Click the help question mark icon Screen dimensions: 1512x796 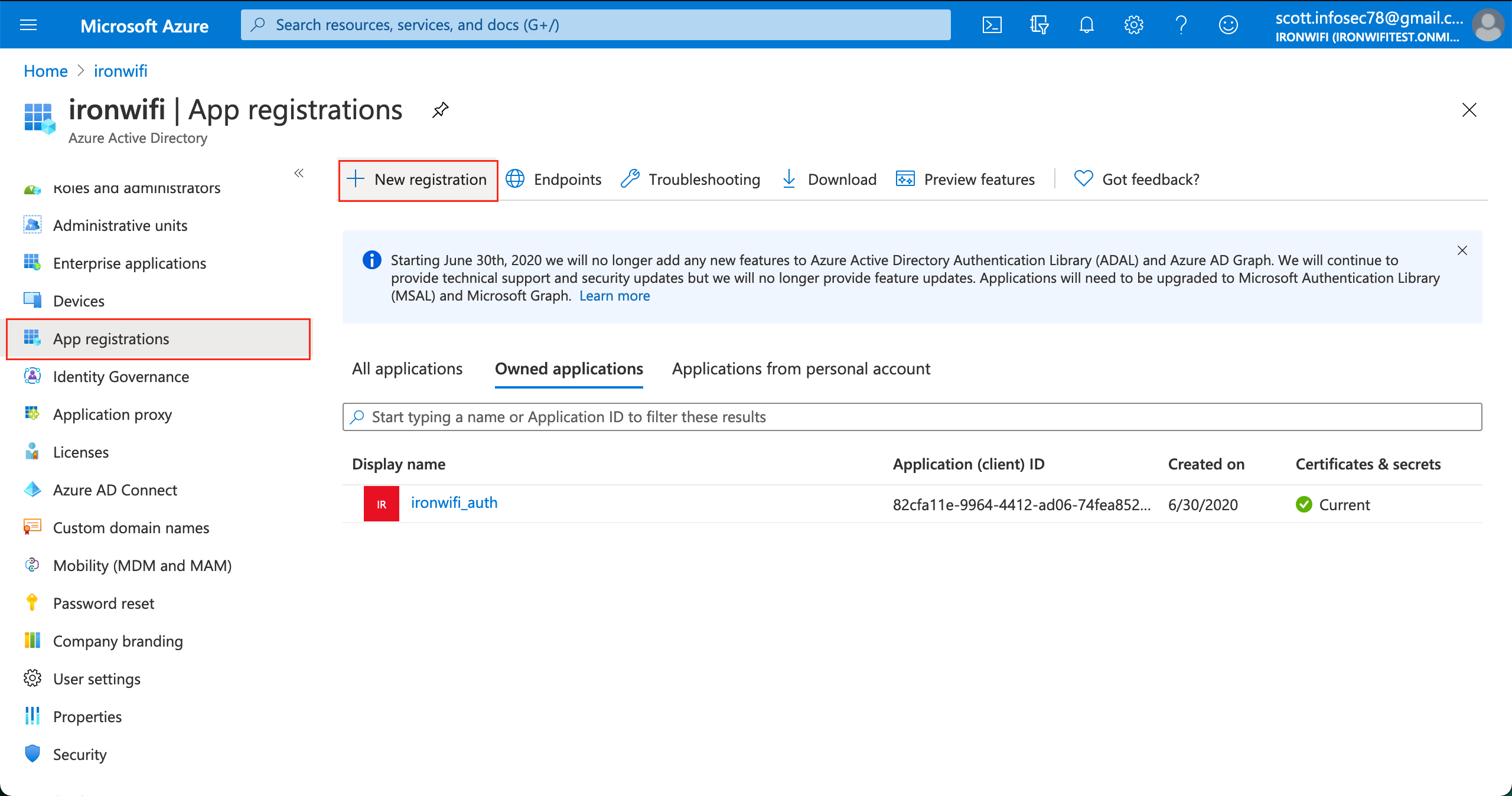tap(1181, 25)
